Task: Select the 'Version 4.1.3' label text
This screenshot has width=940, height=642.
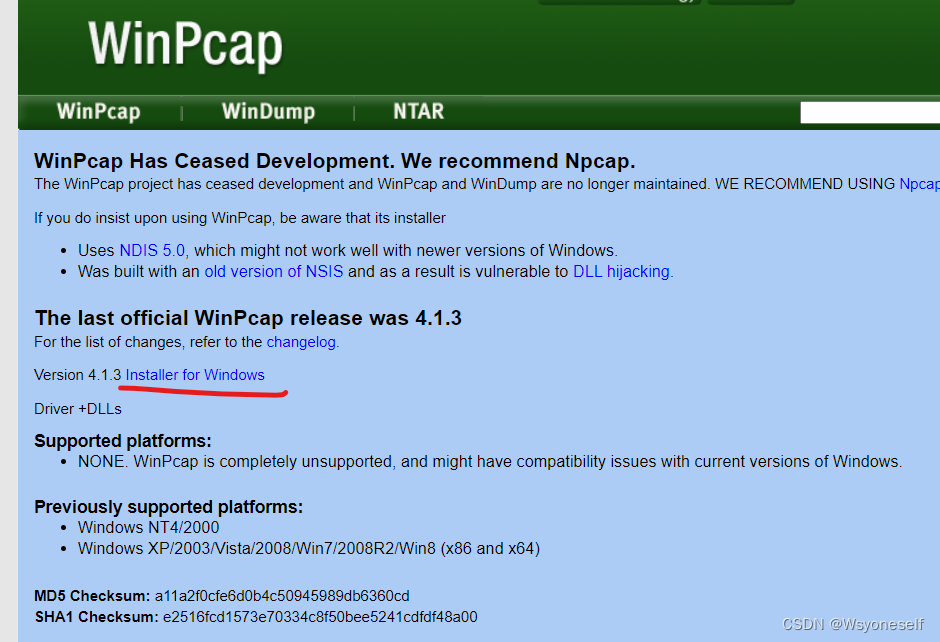Action: (x=75, y=375)
